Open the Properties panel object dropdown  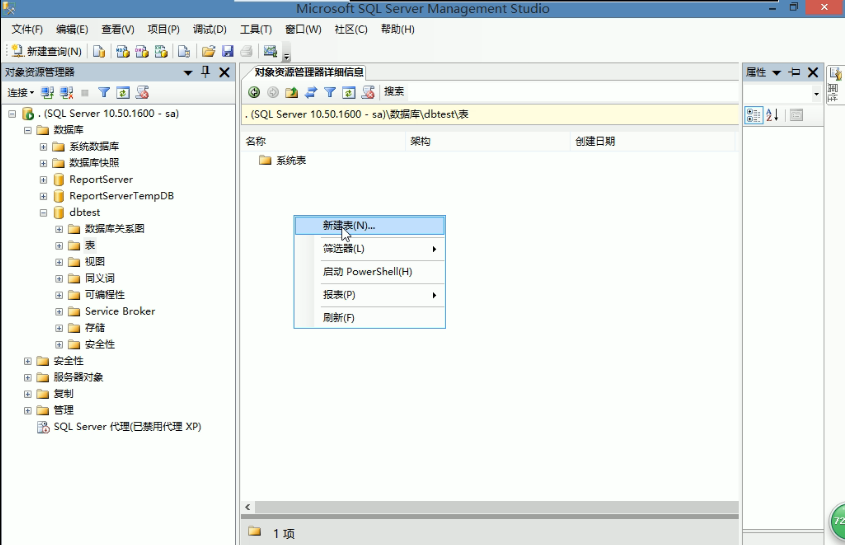[x=816, y=94]
